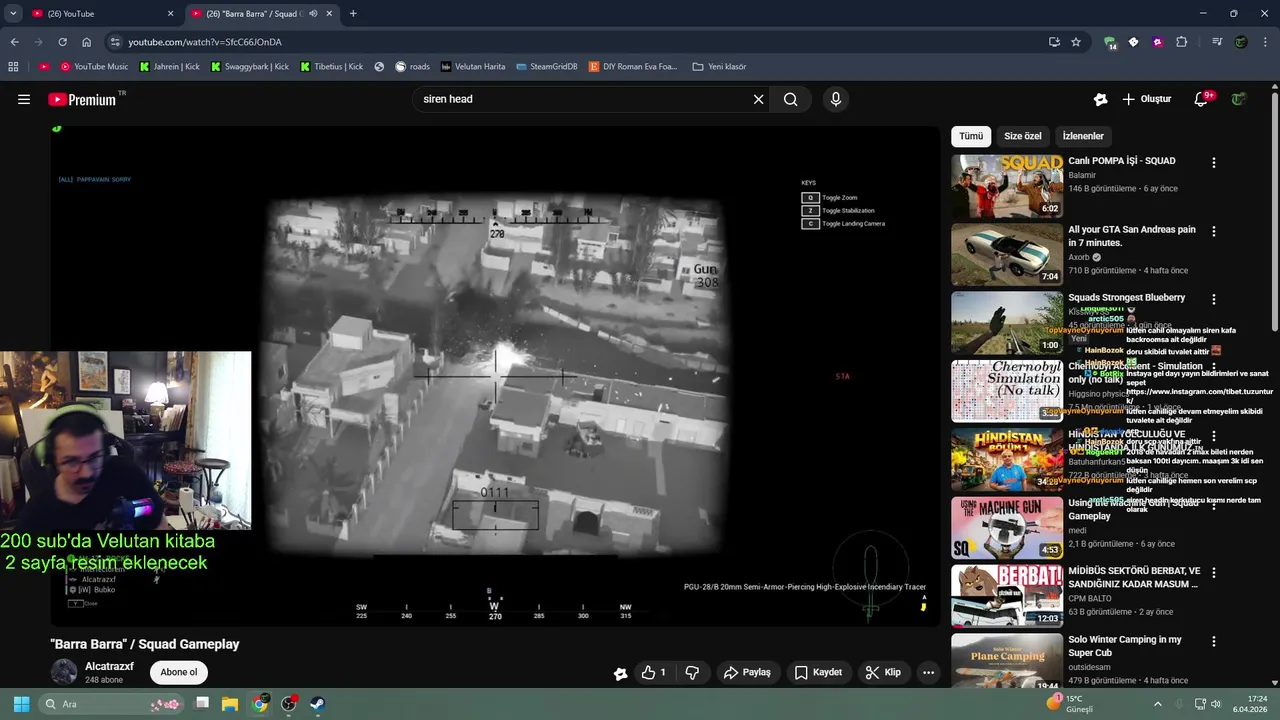Open Chrome three-dot menu
This screenshot has height=720, width=1280.
click(x=1264, y=42)
